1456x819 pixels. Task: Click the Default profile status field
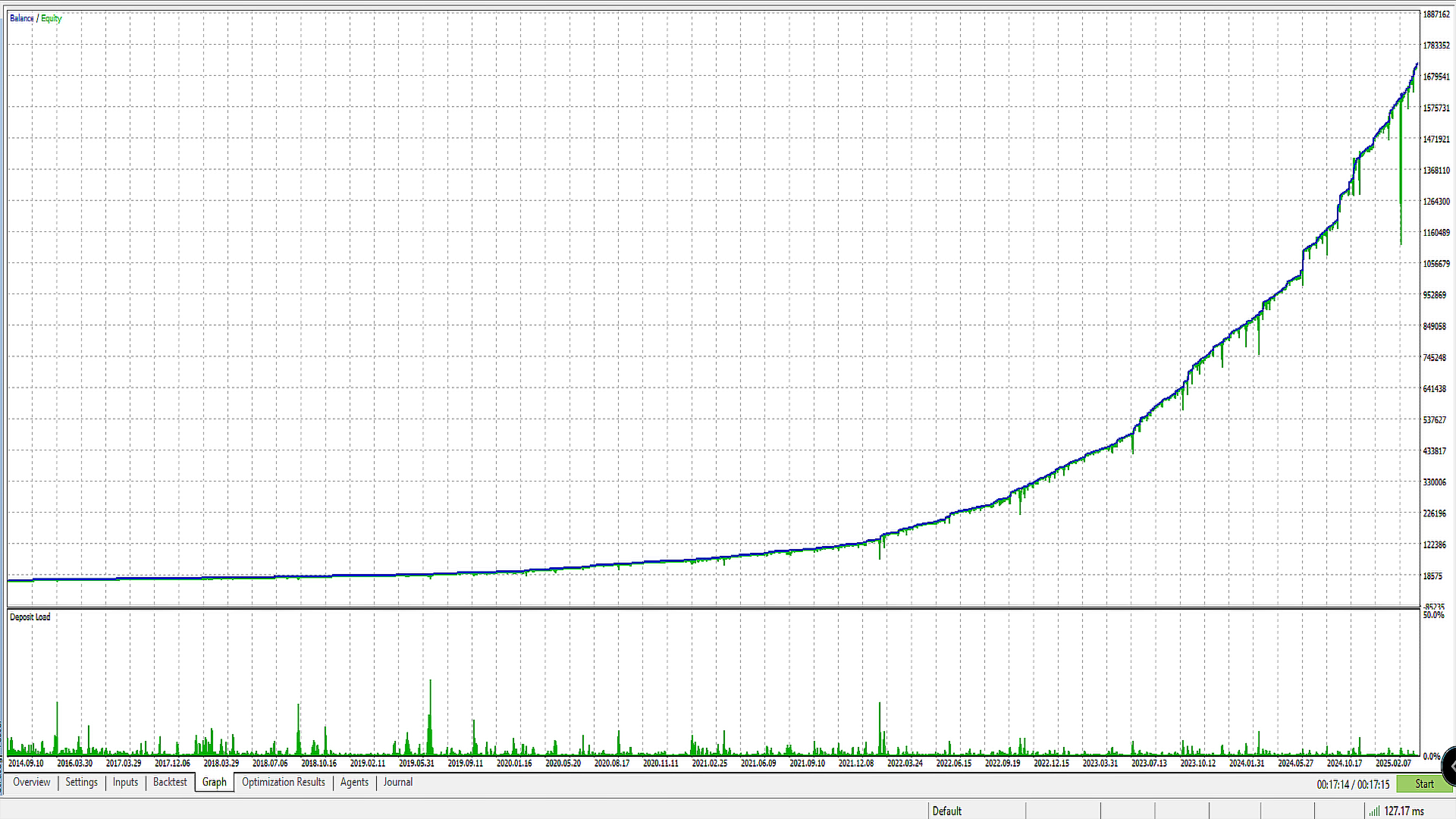coord(946,811)
